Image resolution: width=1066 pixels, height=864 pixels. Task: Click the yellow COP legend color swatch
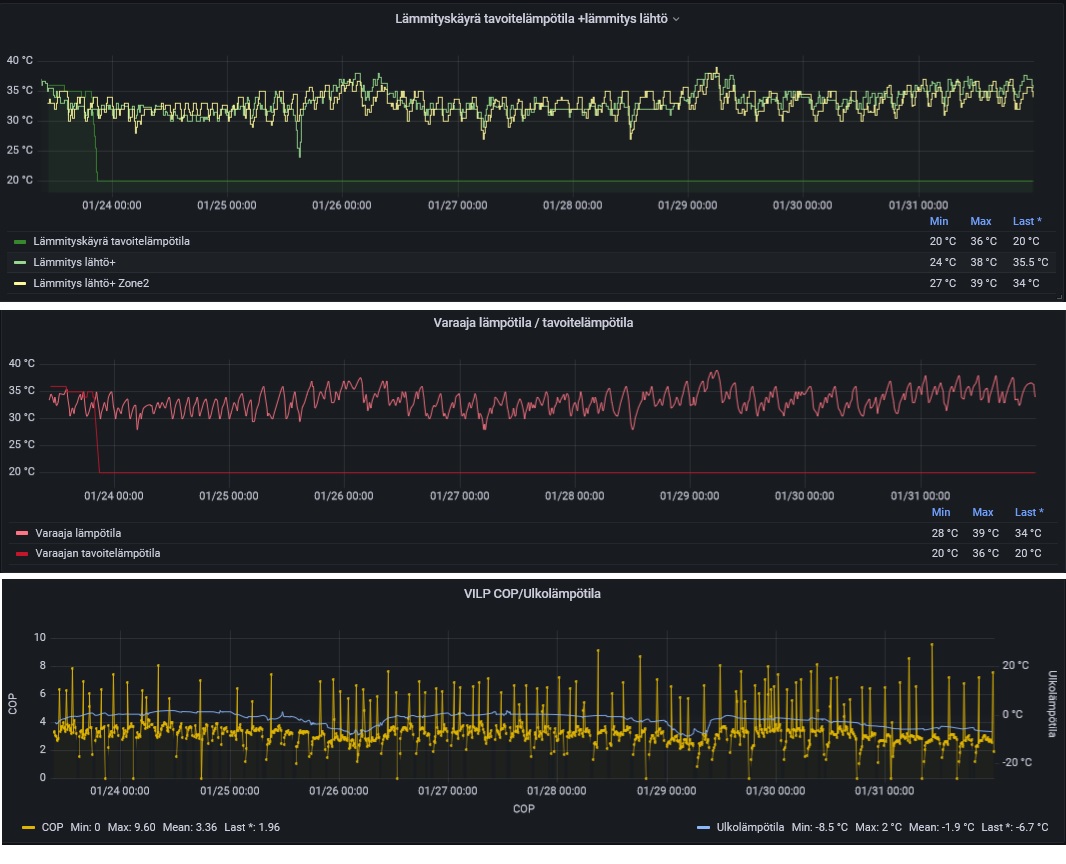point(31,828)
